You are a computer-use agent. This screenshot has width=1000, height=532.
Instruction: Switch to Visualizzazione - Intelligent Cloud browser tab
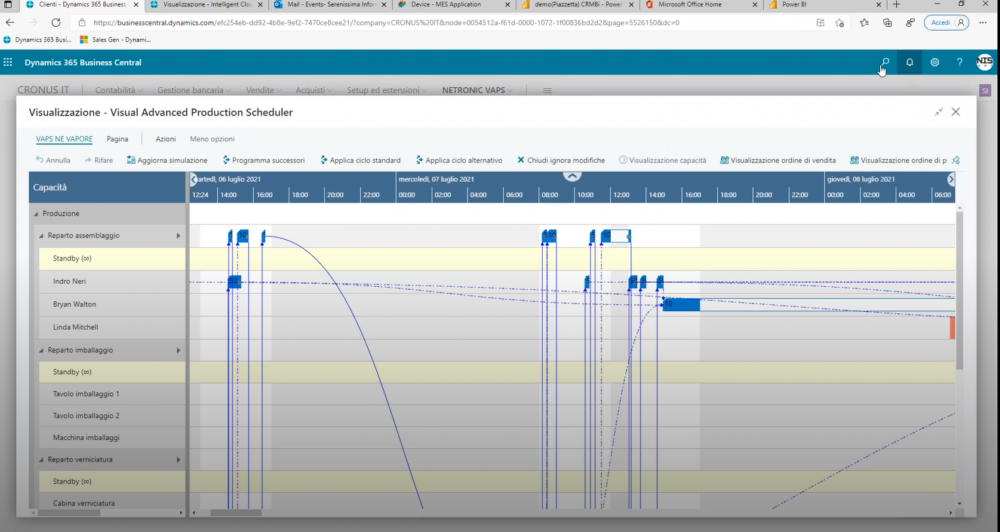(x=207, y=4)
